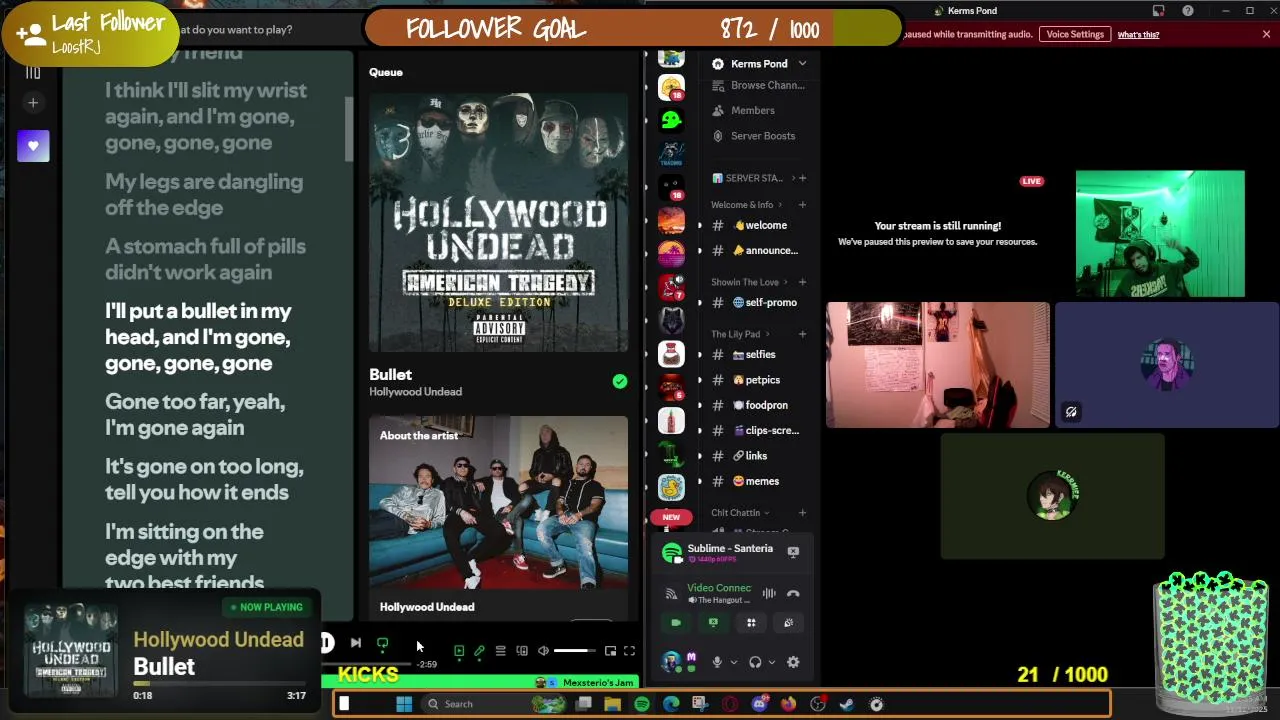Open Server Boosts in Discord

pyautogui.click(x=754, y=136)
